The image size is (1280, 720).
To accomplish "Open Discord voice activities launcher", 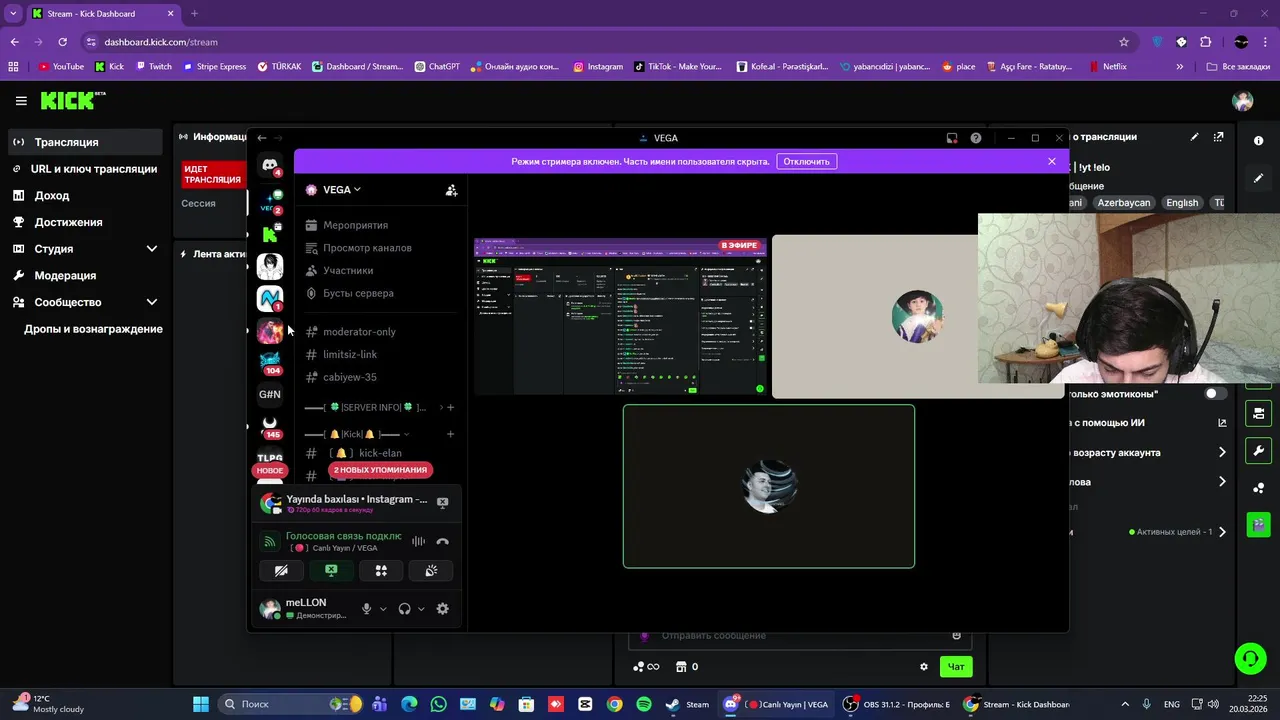I will pos(381,570).
